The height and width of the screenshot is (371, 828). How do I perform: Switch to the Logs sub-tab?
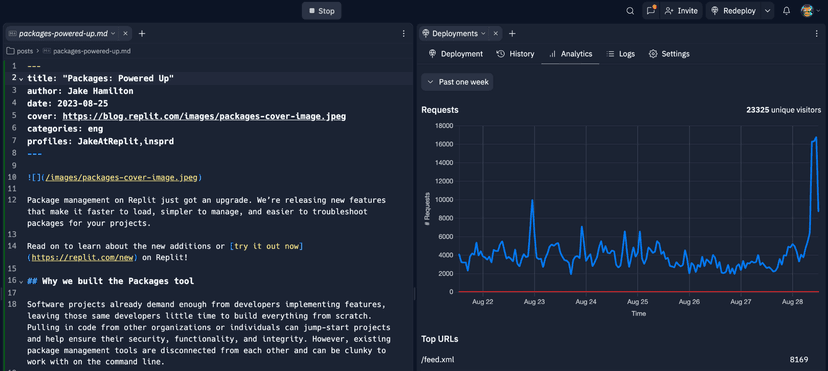point(620,54)
